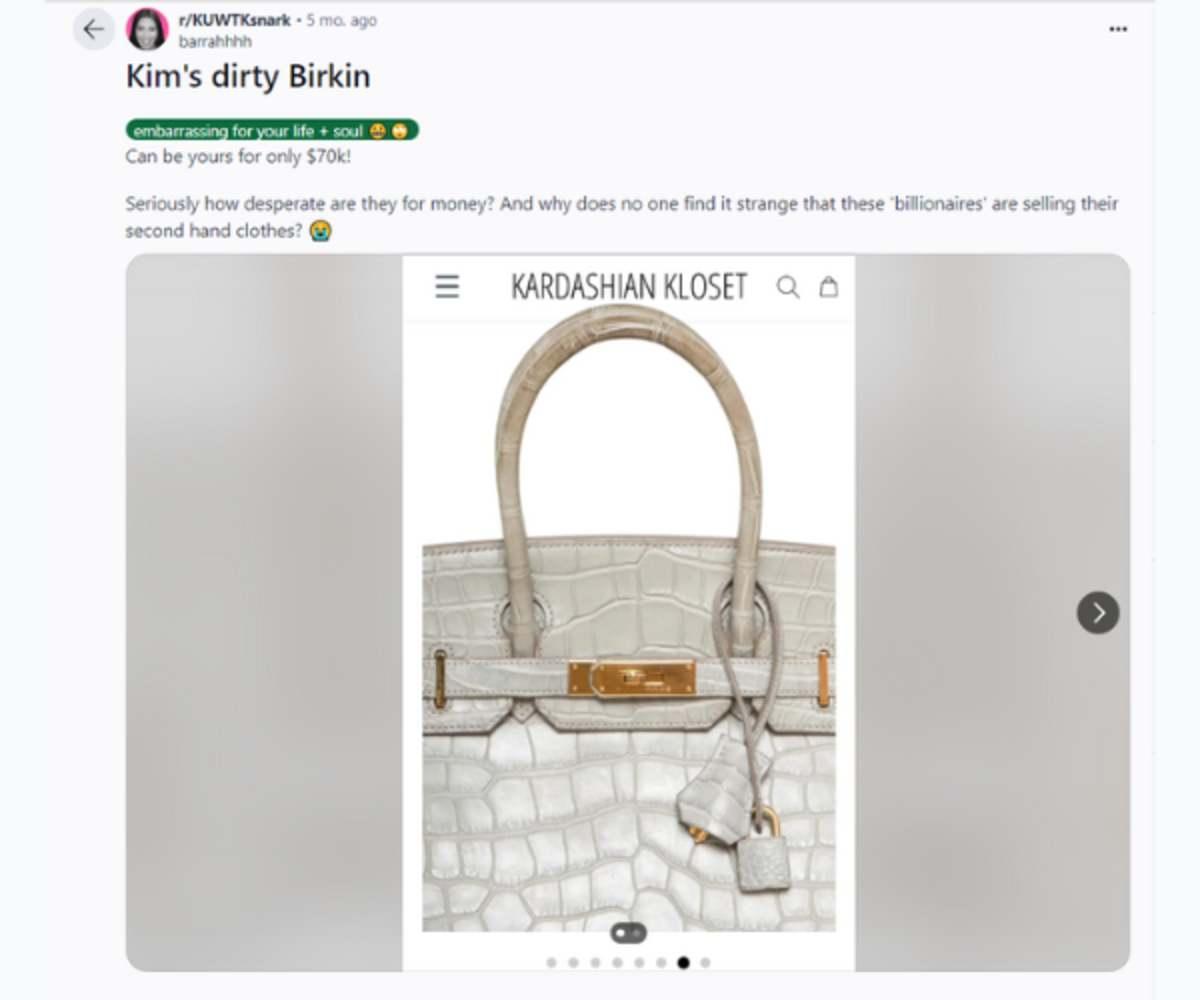Go to the next image in the gallery
The image size is (1200, 1000).
click(1098, 612)
